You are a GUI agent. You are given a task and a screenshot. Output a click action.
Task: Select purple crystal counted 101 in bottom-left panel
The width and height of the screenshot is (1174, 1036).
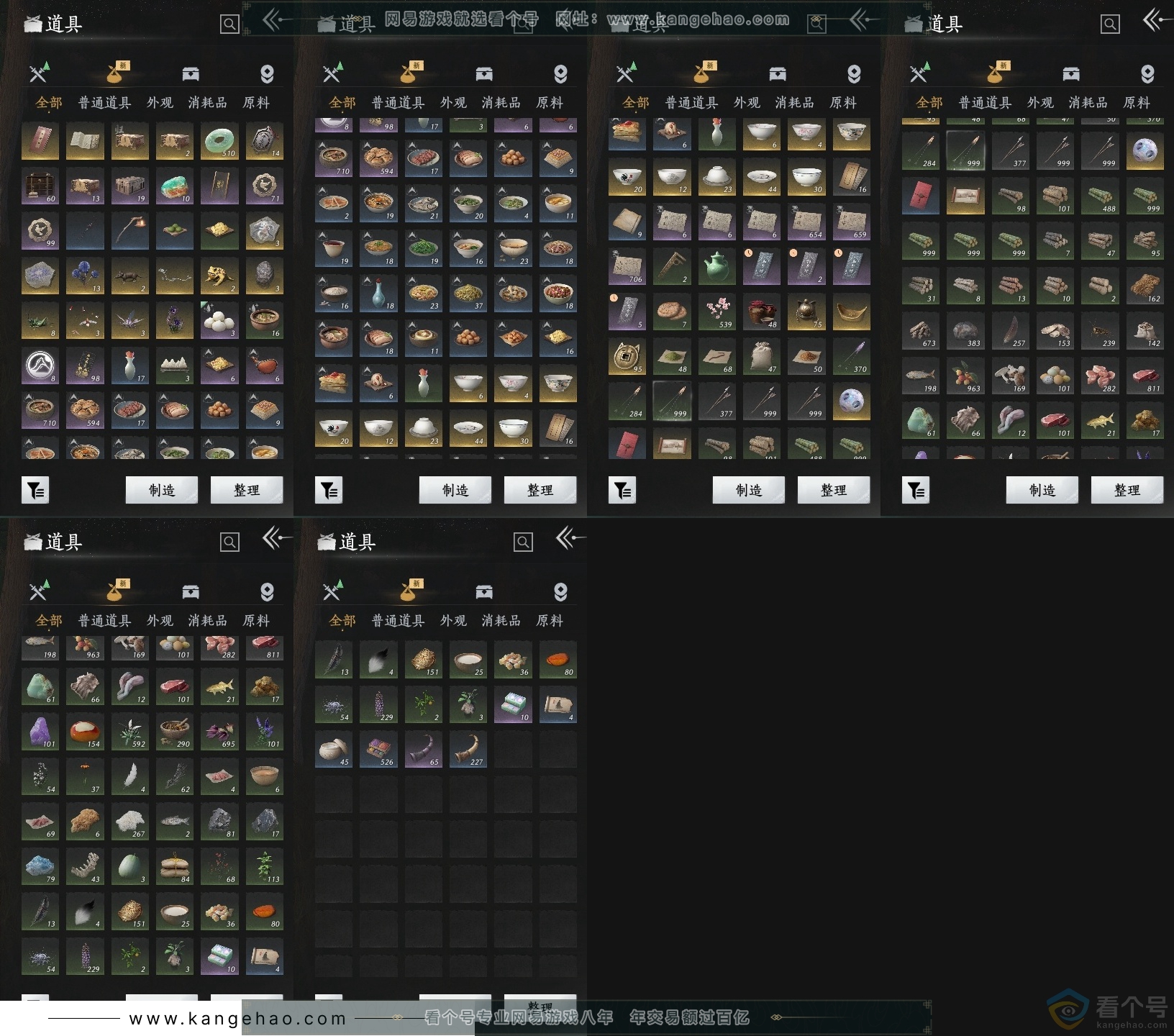pos(40,731)
